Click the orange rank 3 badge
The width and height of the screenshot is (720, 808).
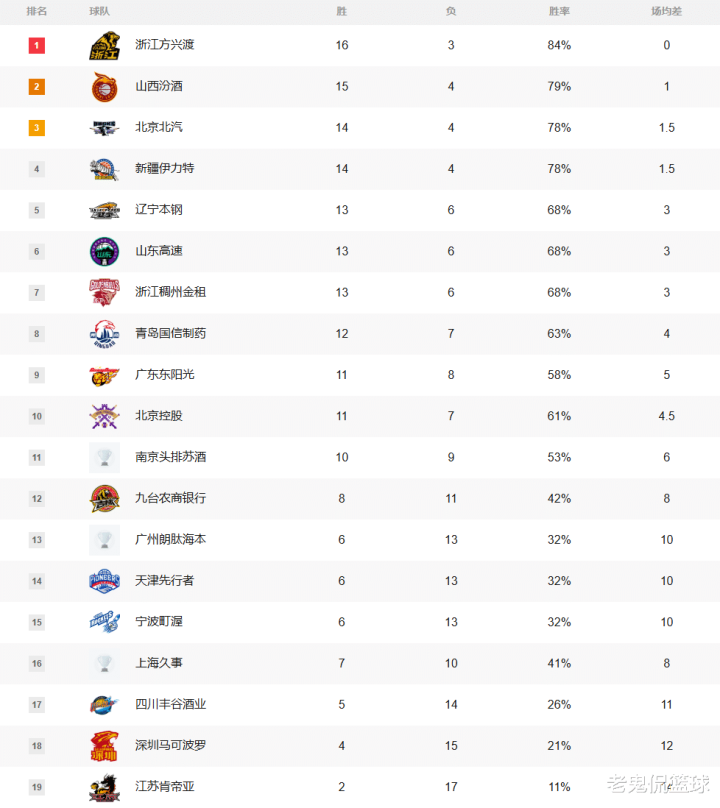[x=37, y=128]
